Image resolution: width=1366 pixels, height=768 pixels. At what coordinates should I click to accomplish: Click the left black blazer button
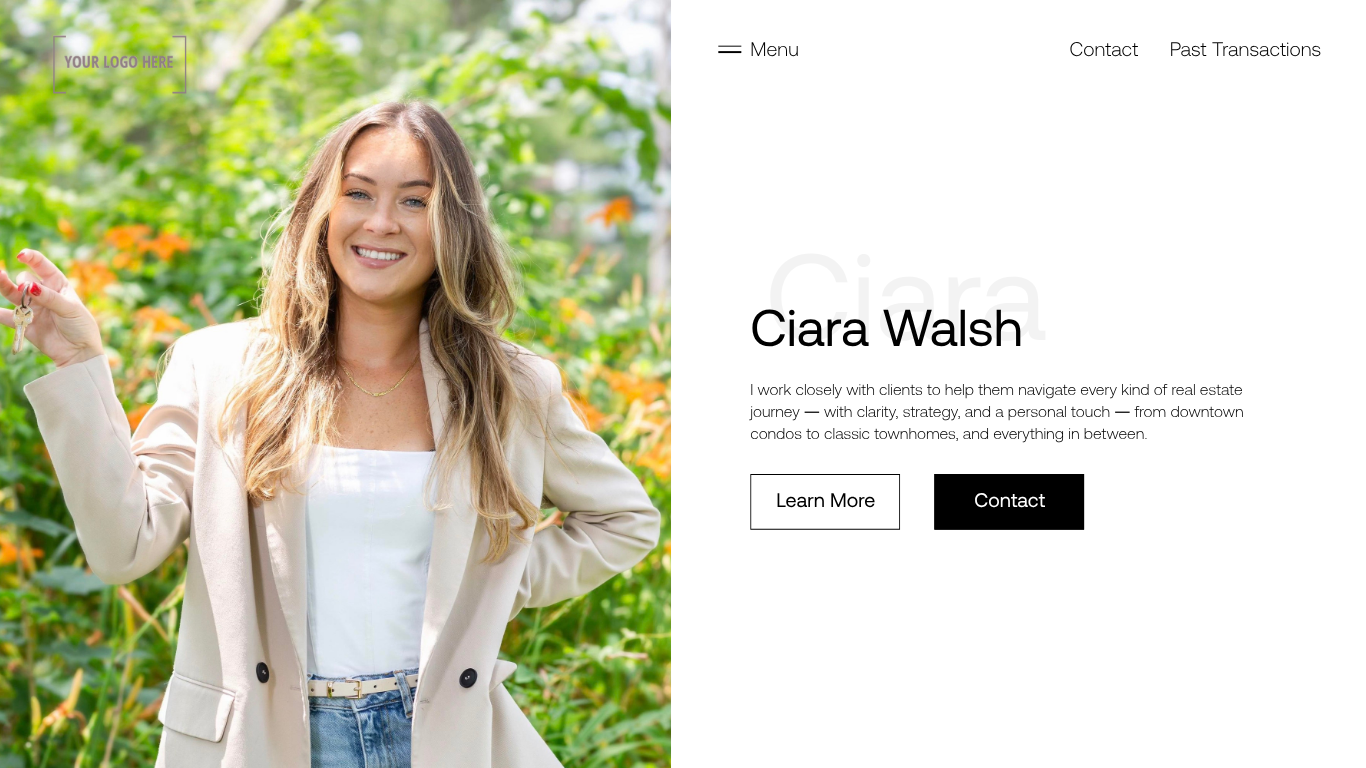tap(263, 672)
